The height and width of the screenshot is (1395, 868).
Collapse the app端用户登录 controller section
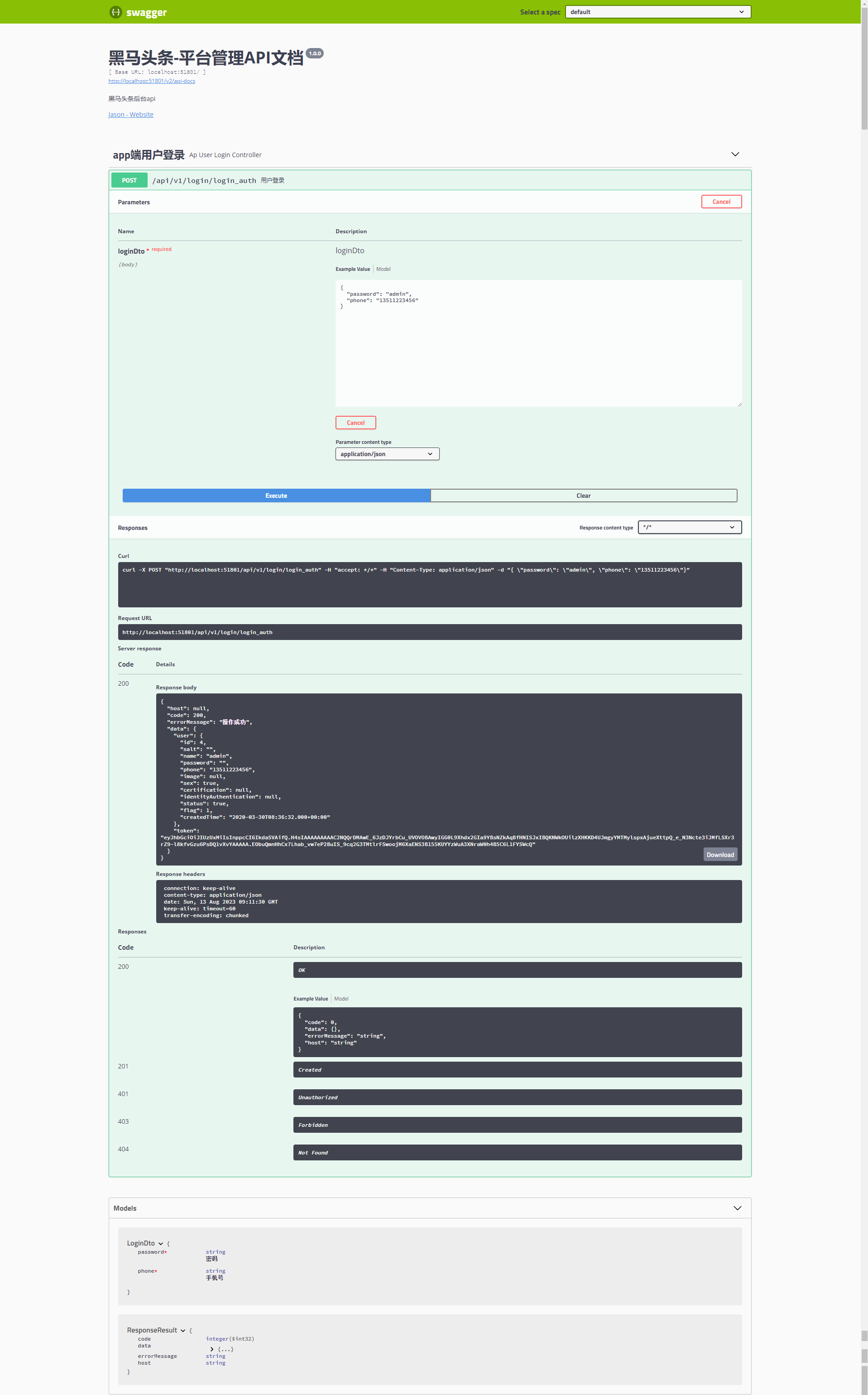click(x=735, y=154)
